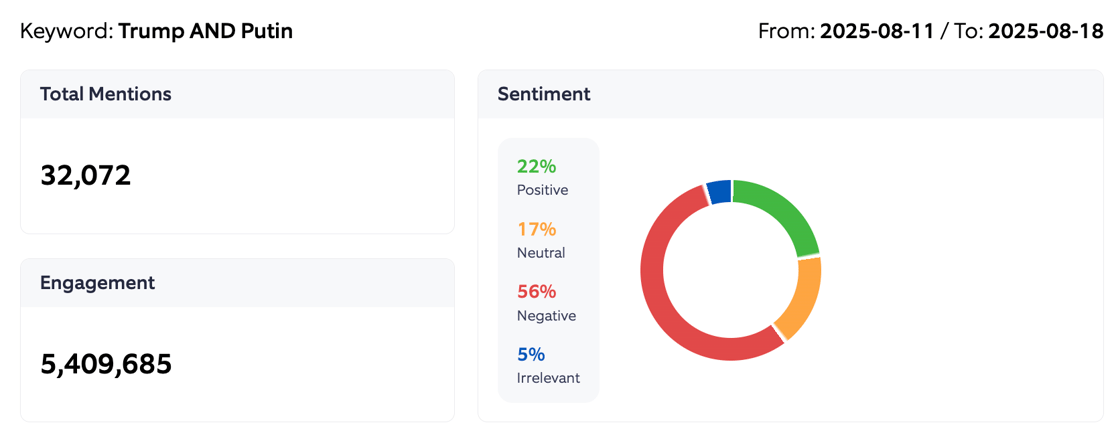Click the blue Irrelevant donut chart segment
Screen dimensions: 1120x443
click(x=719, y=191)
